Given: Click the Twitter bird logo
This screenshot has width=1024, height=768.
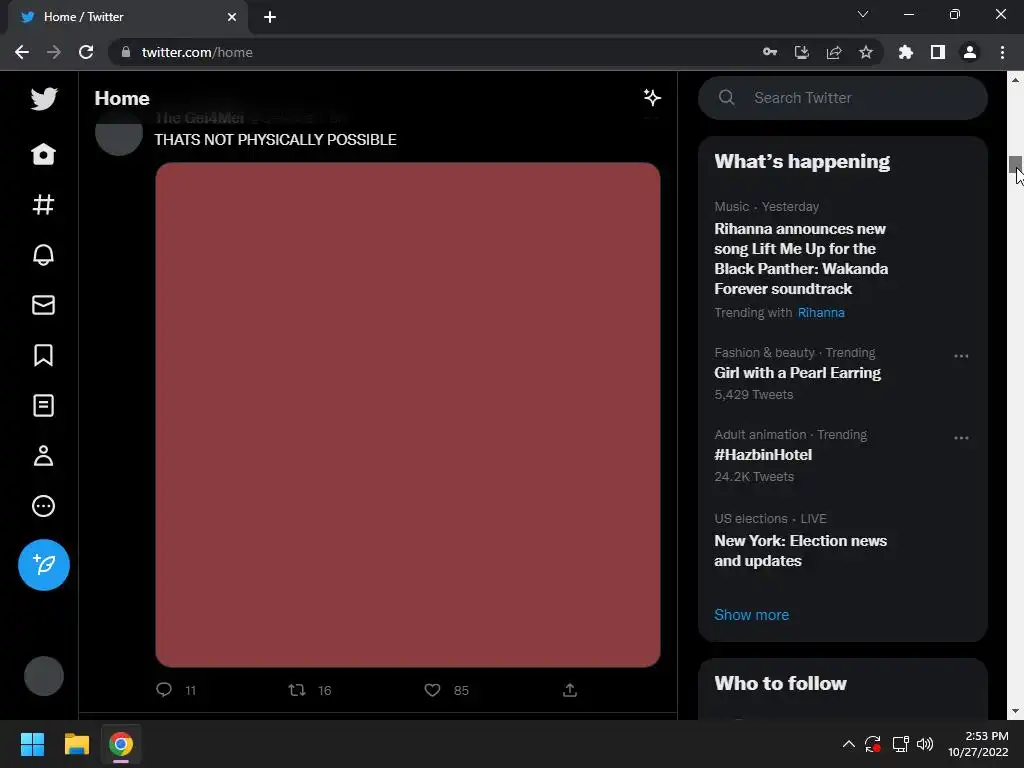Looking at the screenshot, I should coord(44,99).
